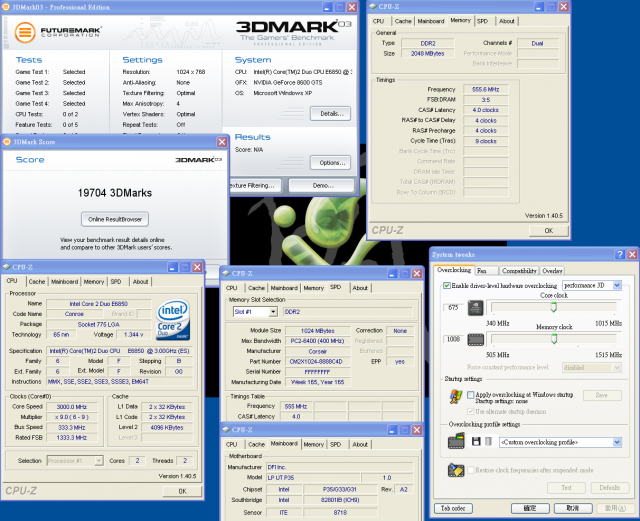Click the Memory clock slider handle
Viewport: 640px width, 521px height.
[x=553, y=338]
